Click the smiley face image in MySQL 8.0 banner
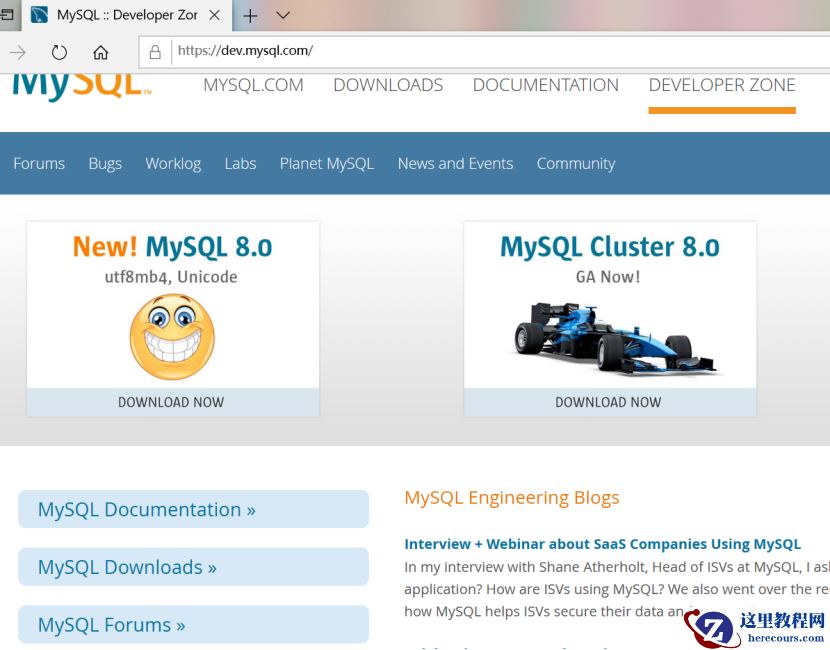The image size is (830, 650). 172,337
